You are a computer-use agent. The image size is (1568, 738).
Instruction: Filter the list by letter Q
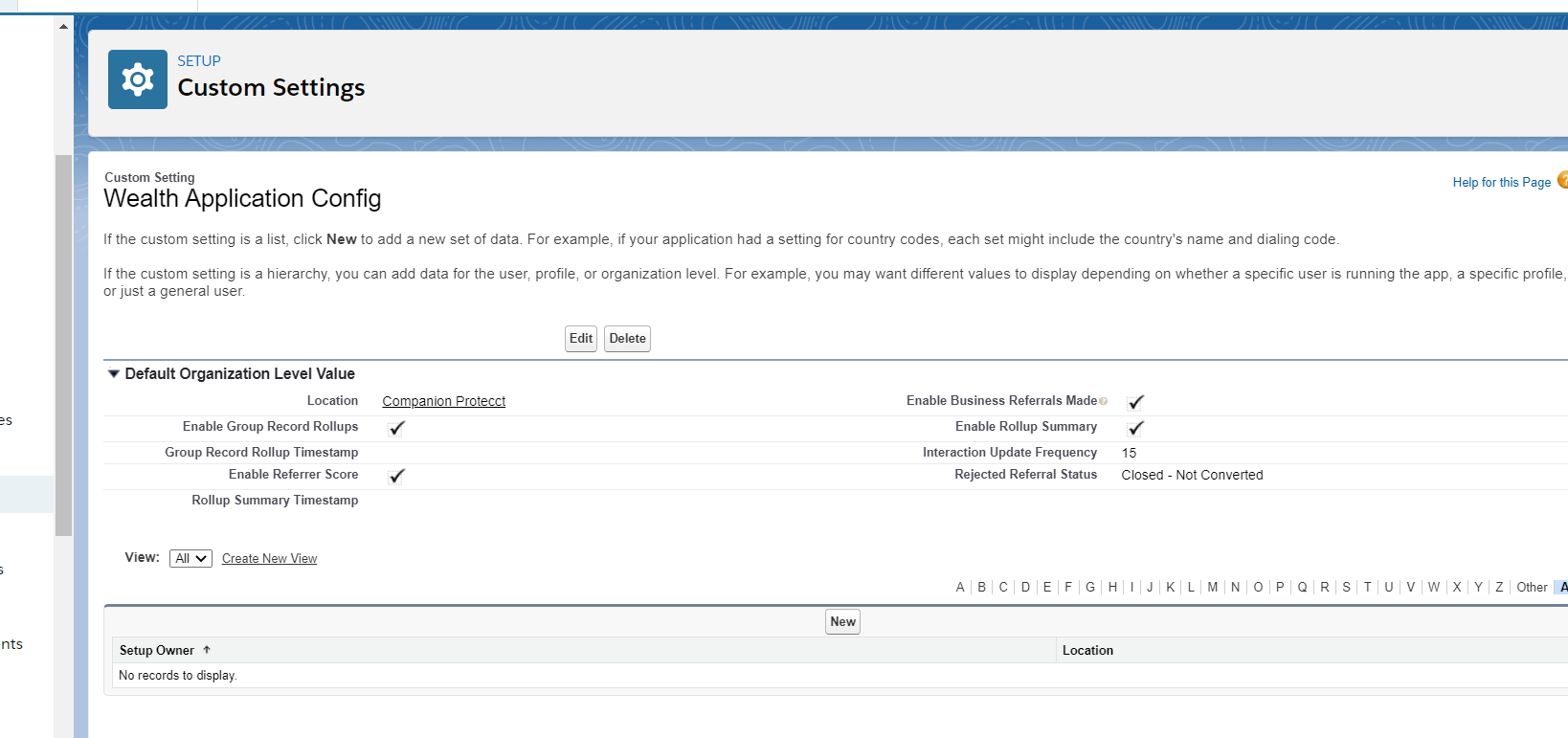(1302, 587)
